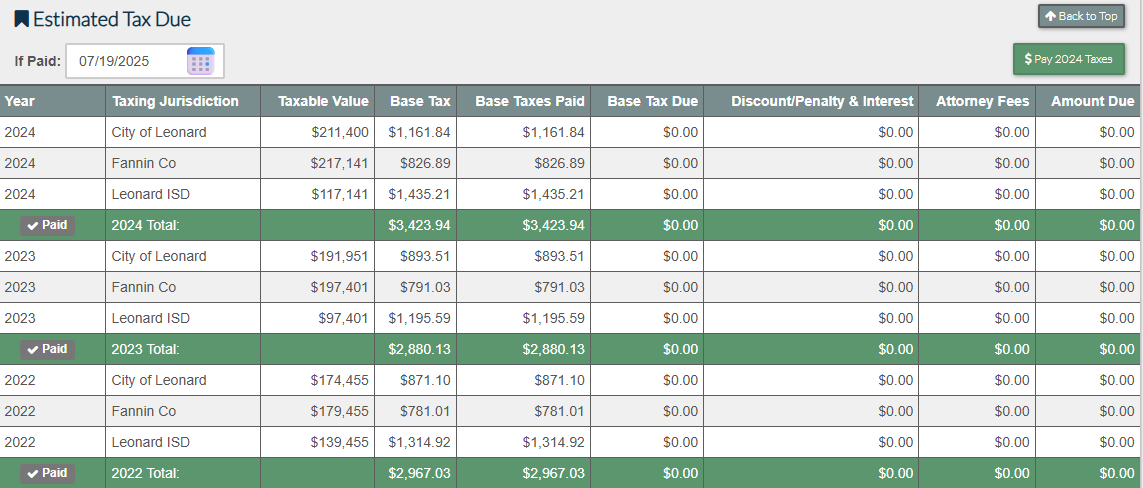Viewport: 1143px width, 488px height.
Task: Click the Amount Due column header
Action: [x=1092, y=101]
